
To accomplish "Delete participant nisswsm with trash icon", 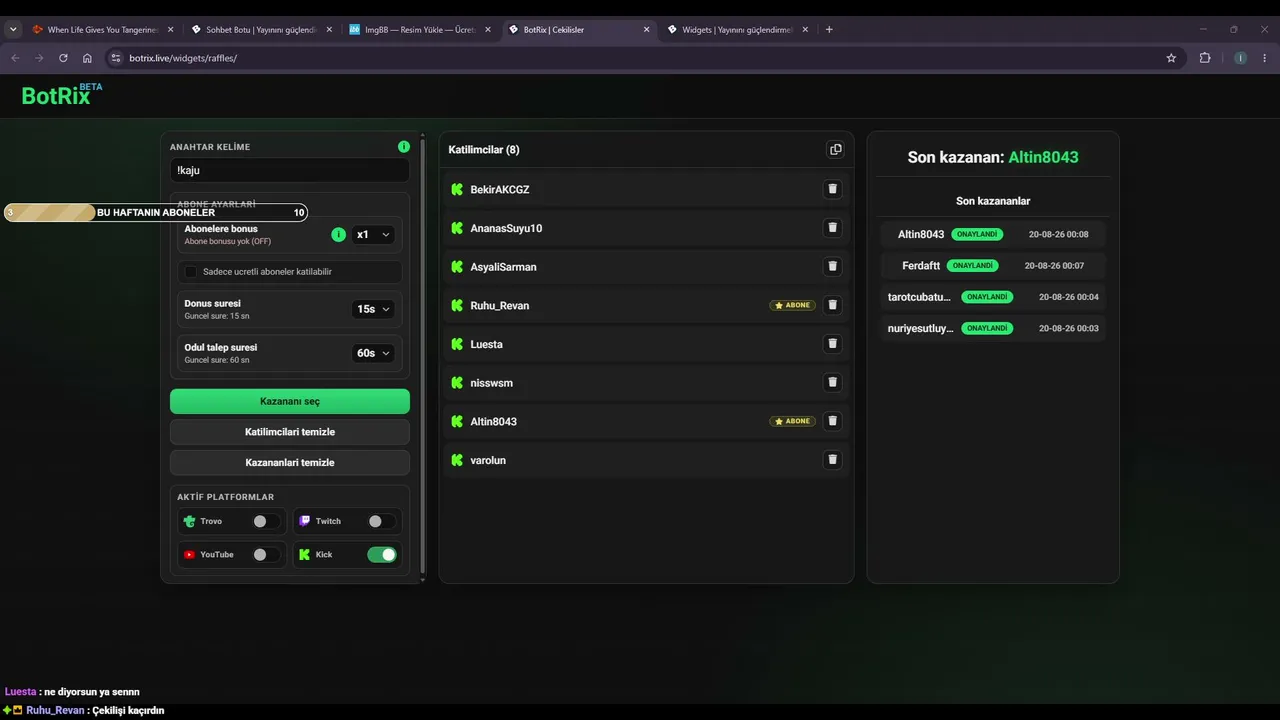I will pyautogui.click(x=832, y=382).
